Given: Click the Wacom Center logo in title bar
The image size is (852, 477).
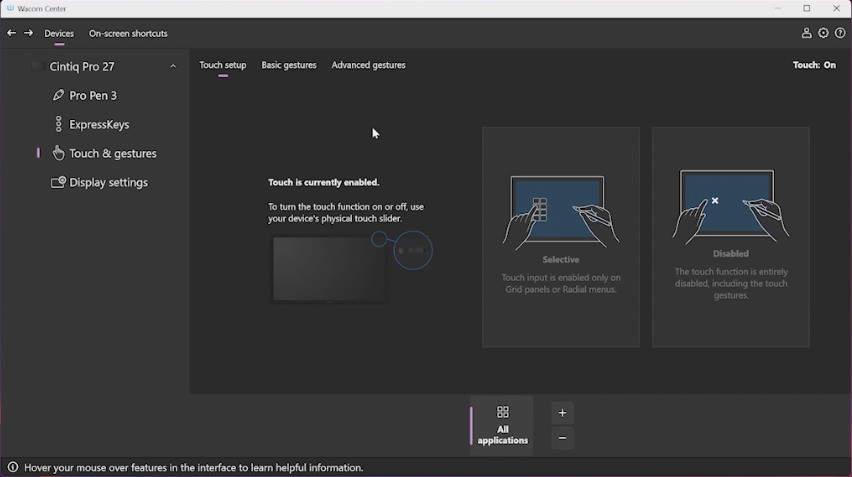Looking at the screenshot, I should 10,8.
